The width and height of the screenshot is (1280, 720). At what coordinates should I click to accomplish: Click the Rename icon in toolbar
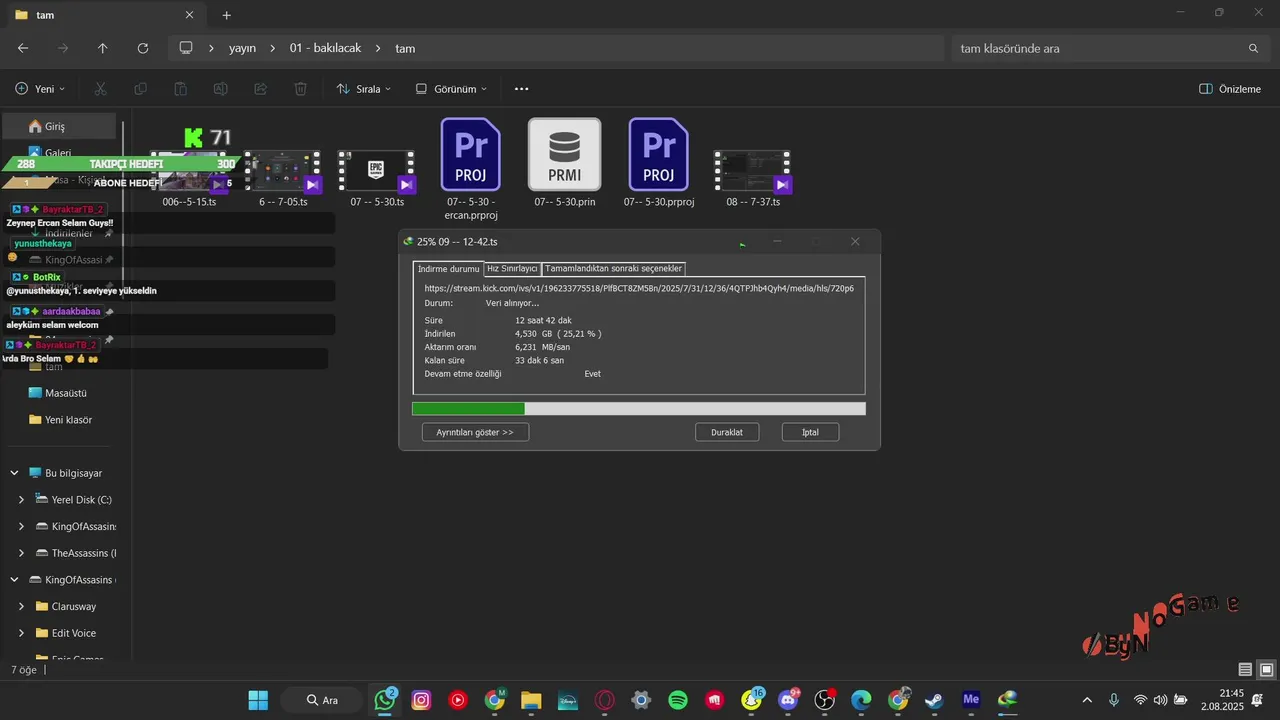(x=221, y=89)
